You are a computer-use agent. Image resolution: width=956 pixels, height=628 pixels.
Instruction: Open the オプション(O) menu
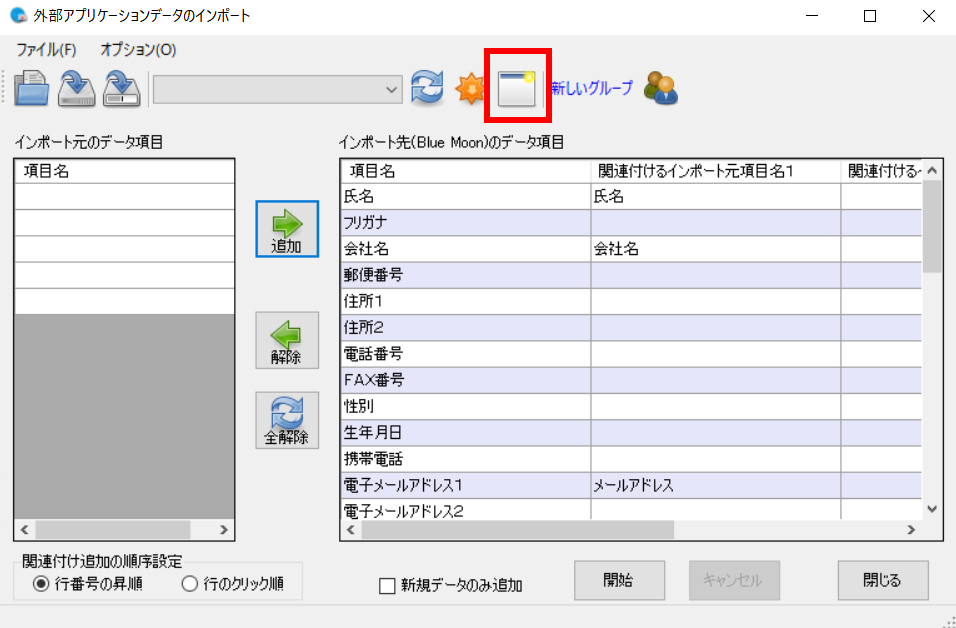point(138,49)
